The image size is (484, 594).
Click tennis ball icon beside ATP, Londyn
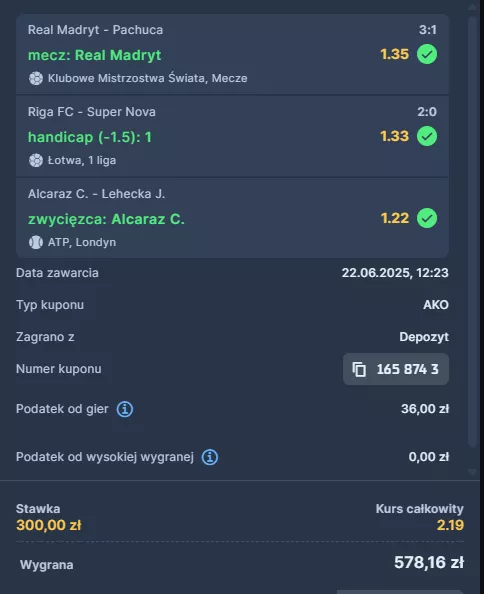36,242
